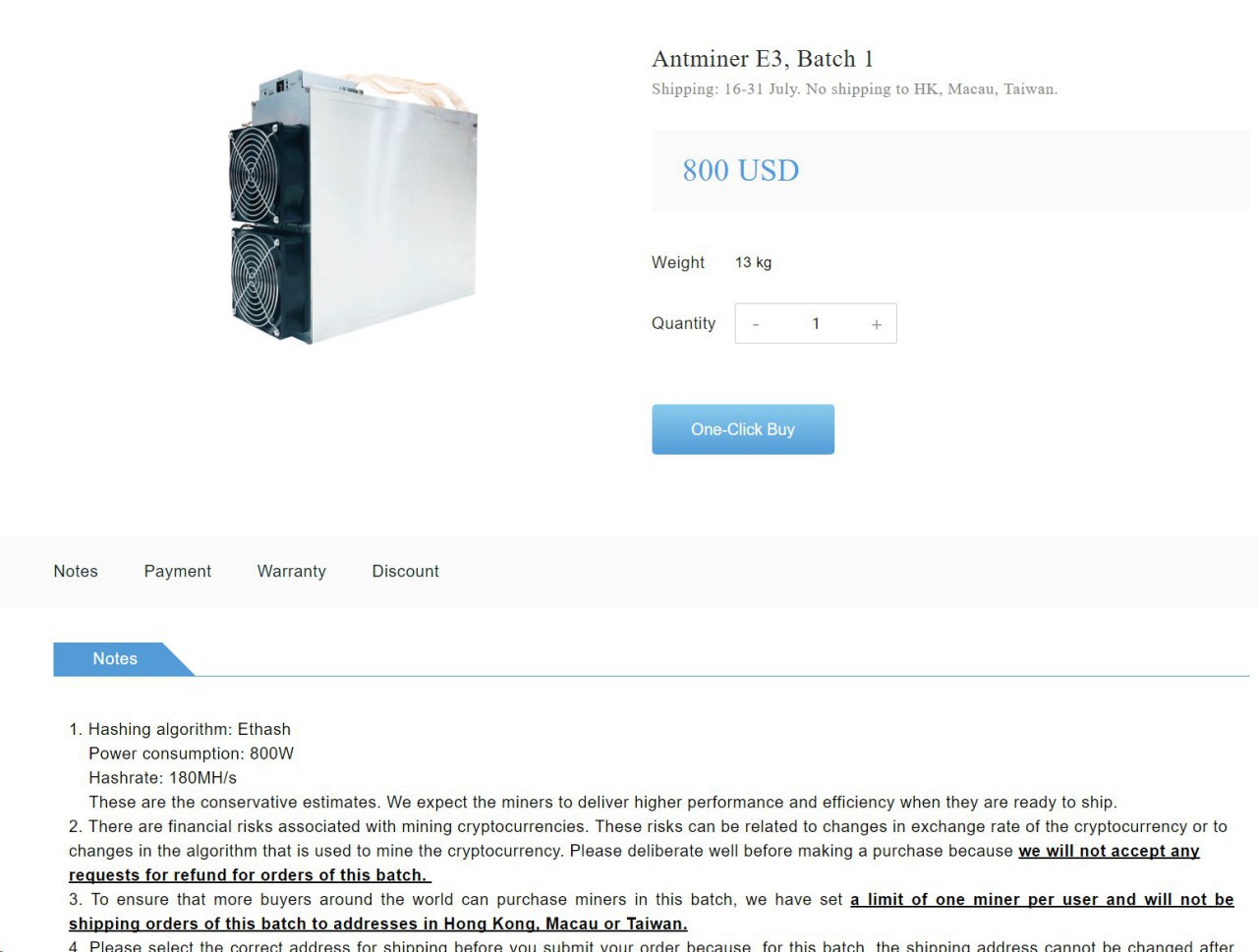
Task: Click the Power consumption: 800W line
Action: [x=192, y=754]
